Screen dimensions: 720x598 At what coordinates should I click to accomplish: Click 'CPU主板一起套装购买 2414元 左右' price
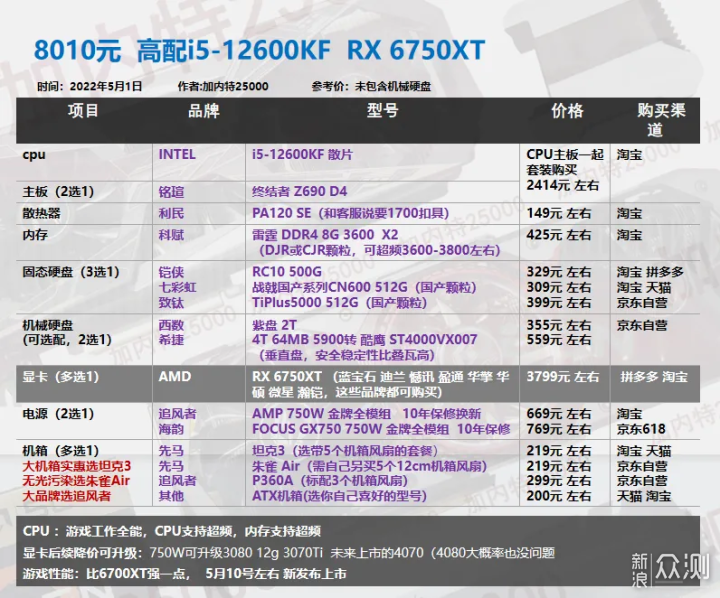565,170
